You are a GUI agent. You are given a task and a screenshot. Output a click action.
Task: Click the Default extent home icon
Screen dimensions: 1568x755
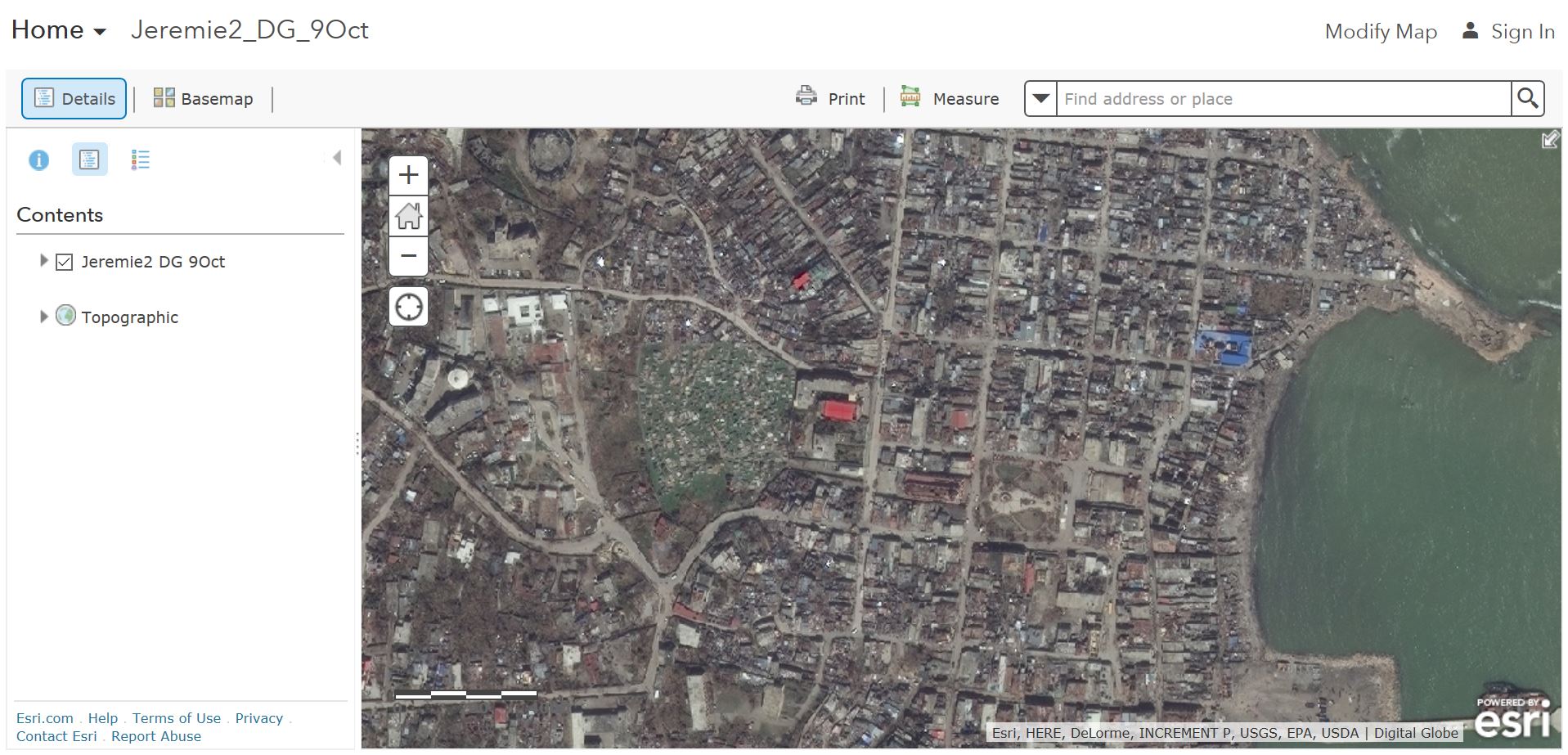[408, 216]
